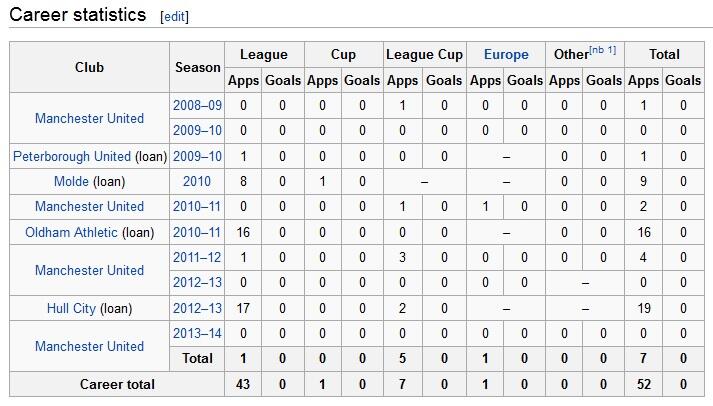Open the Oldham Athletic club link
Screen dimensions: 713x406
click(x=71, y=232)
